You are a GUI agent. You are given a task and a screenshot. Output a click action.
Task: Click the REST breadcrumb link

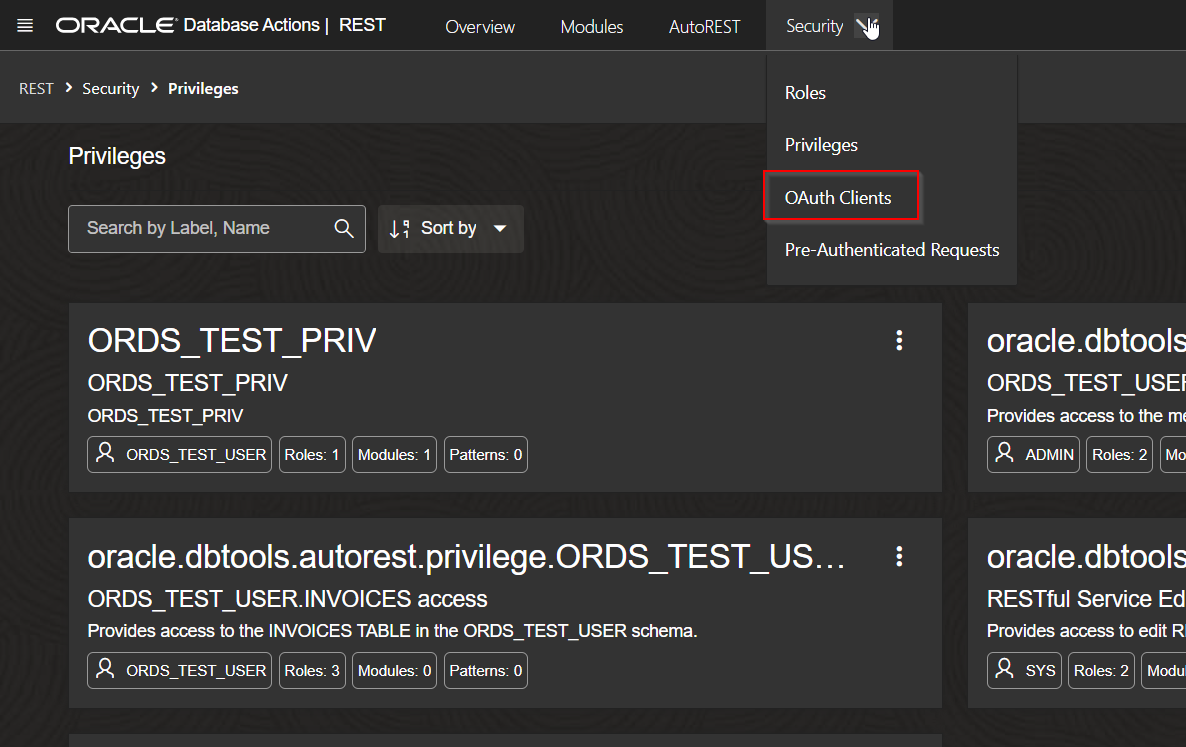(x=36, y=88)
